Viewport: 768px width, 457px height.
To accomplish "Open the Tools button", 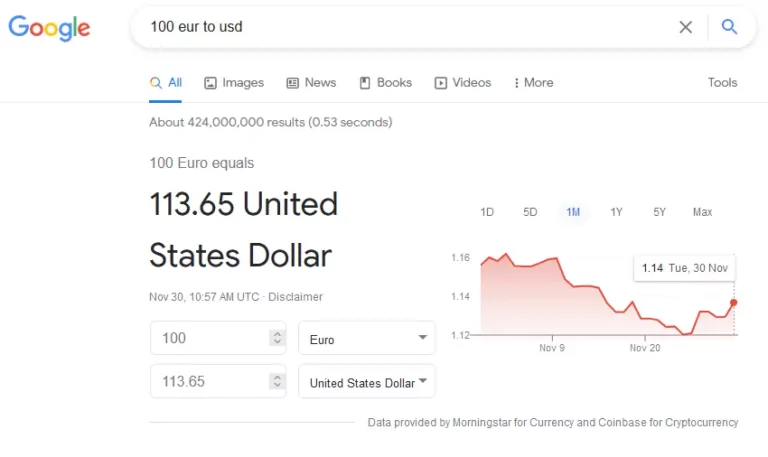I will pyautogui.click(x=722, y=82).
